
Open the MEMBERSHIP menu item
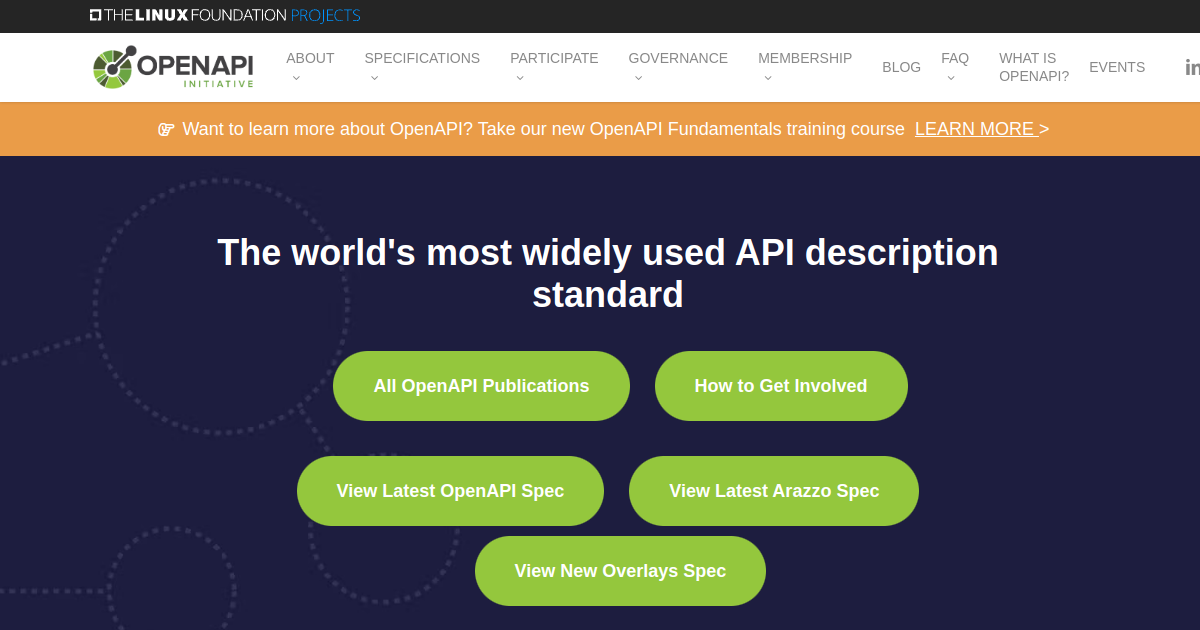pos(805,58)
